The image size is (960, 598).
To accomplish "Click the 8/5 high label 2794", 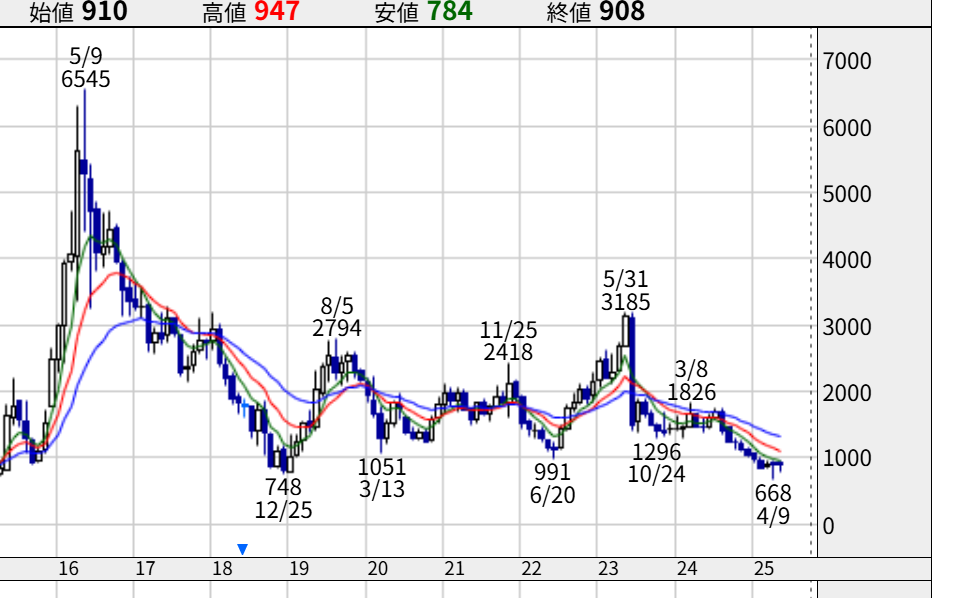I will pos(337,328).
